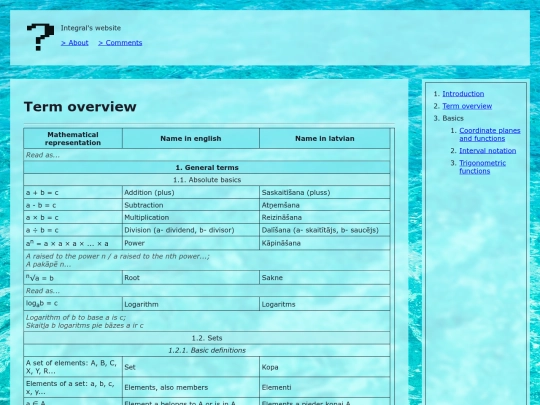Jump to Term overview in the contents list
The image size is (540, 405).
[467, 106]
